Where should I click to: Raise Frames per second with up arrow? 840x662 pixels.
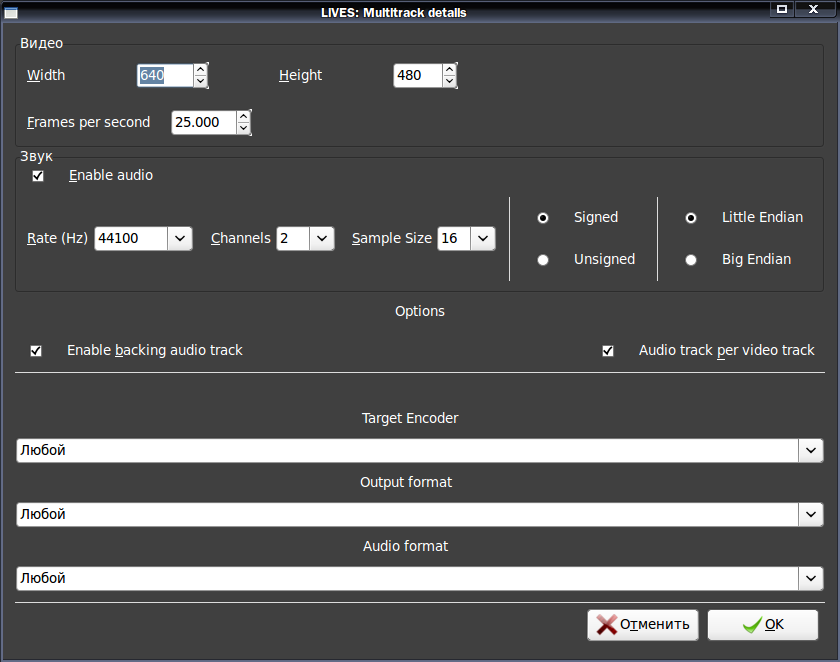point(243,117)
